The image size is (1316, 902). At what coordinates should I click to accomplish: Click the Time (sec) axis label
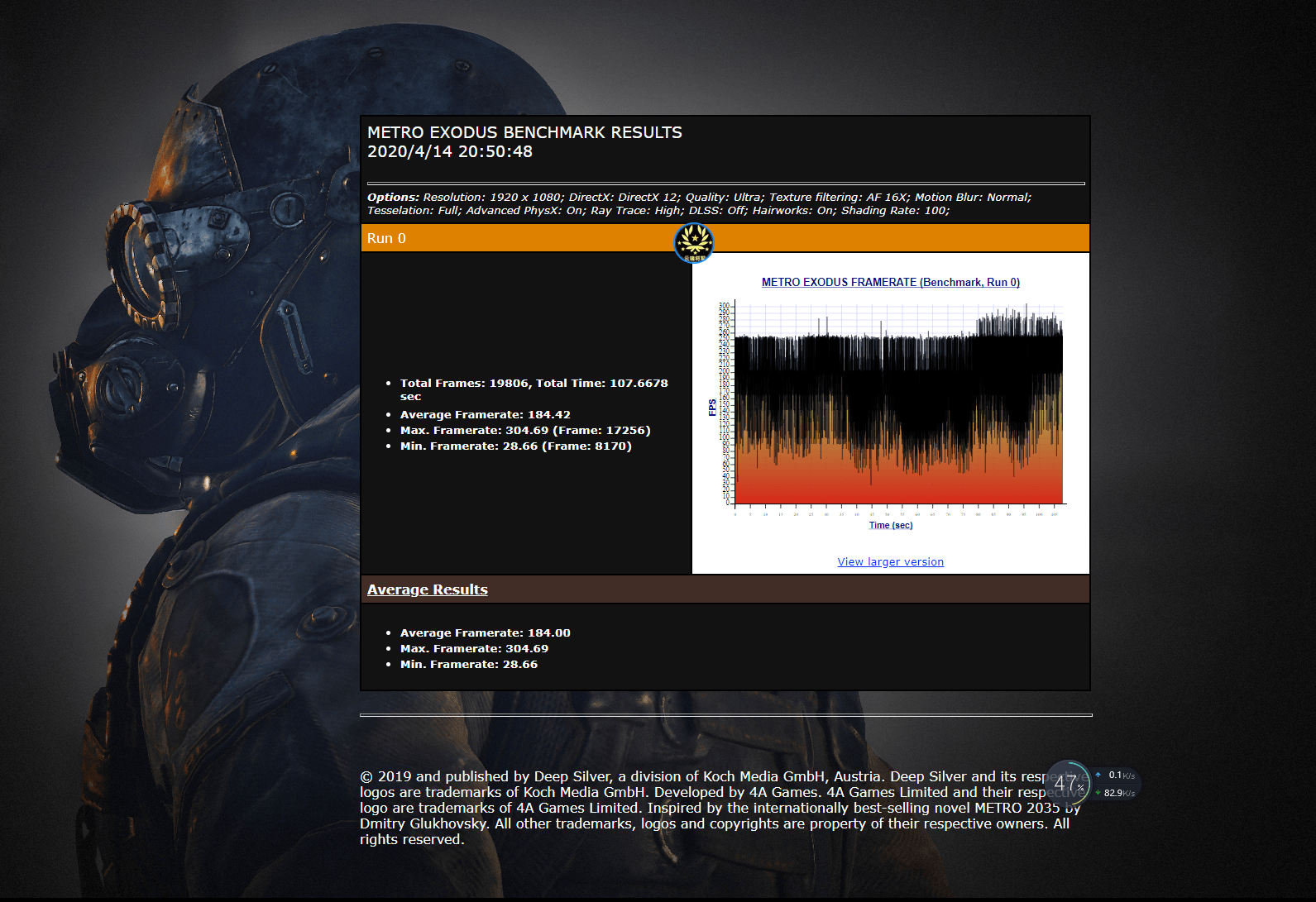pyautogui.click(x=891, y=525)
